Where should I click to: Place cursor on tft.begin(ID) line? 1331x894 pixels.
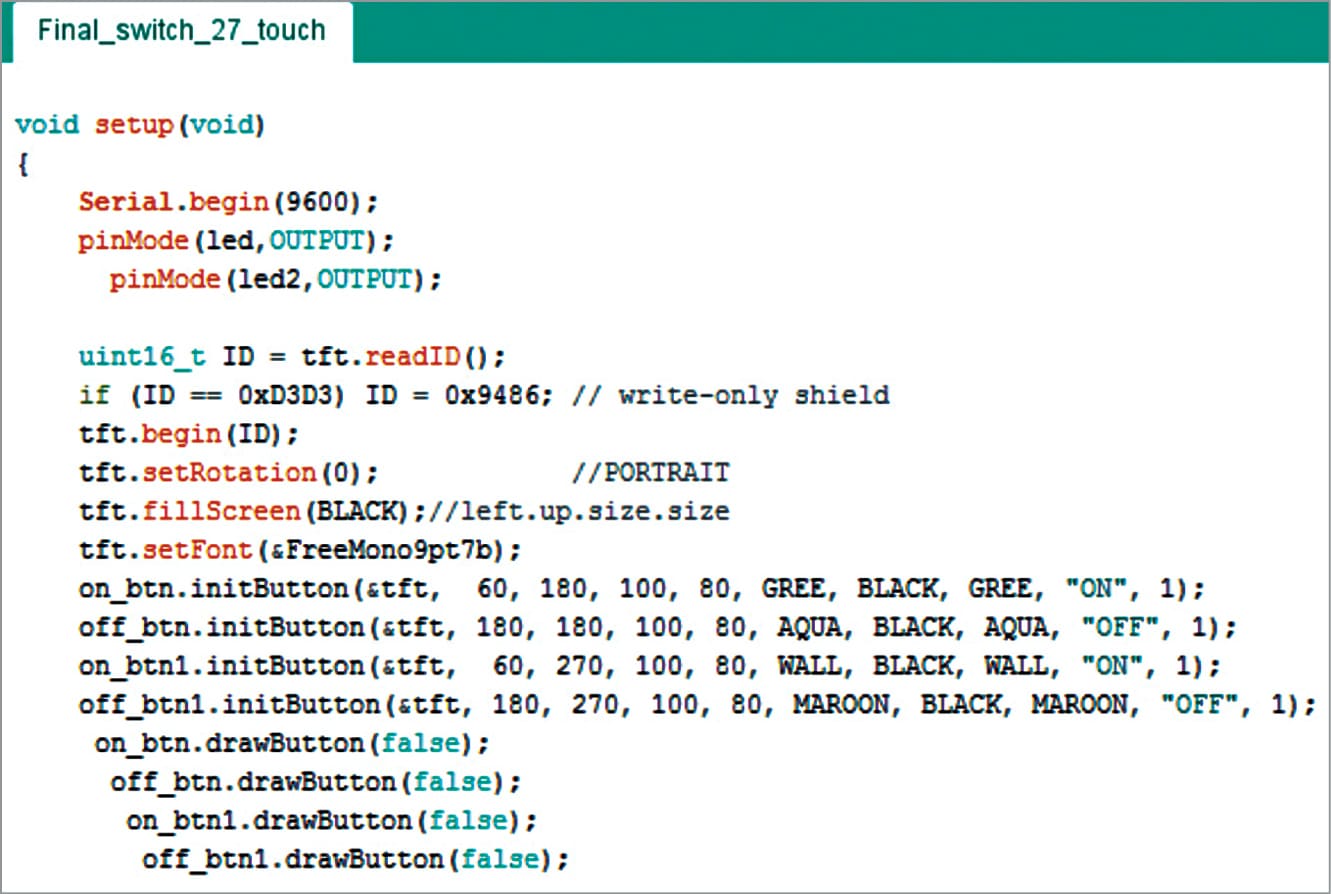[x=189, y=434]
